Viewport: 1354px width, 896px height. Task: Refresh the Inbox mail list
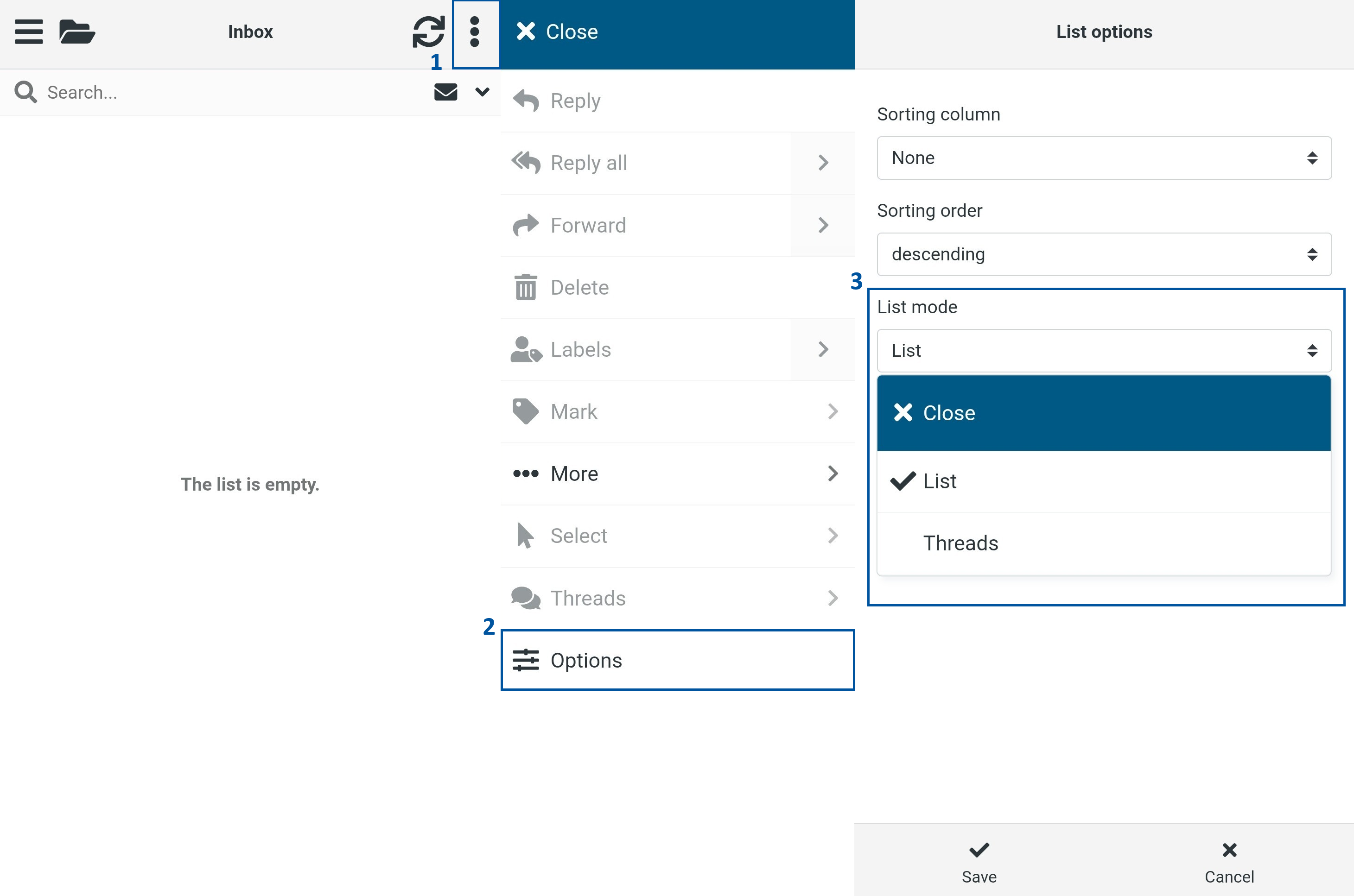[428, 32]
